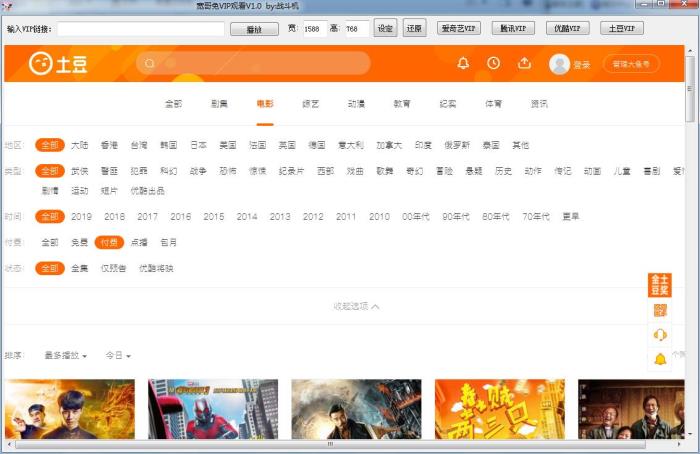Viewport: 700px width, 454px height.
Task: Select 全部 in the 类型 filter row
Action: 50,171
